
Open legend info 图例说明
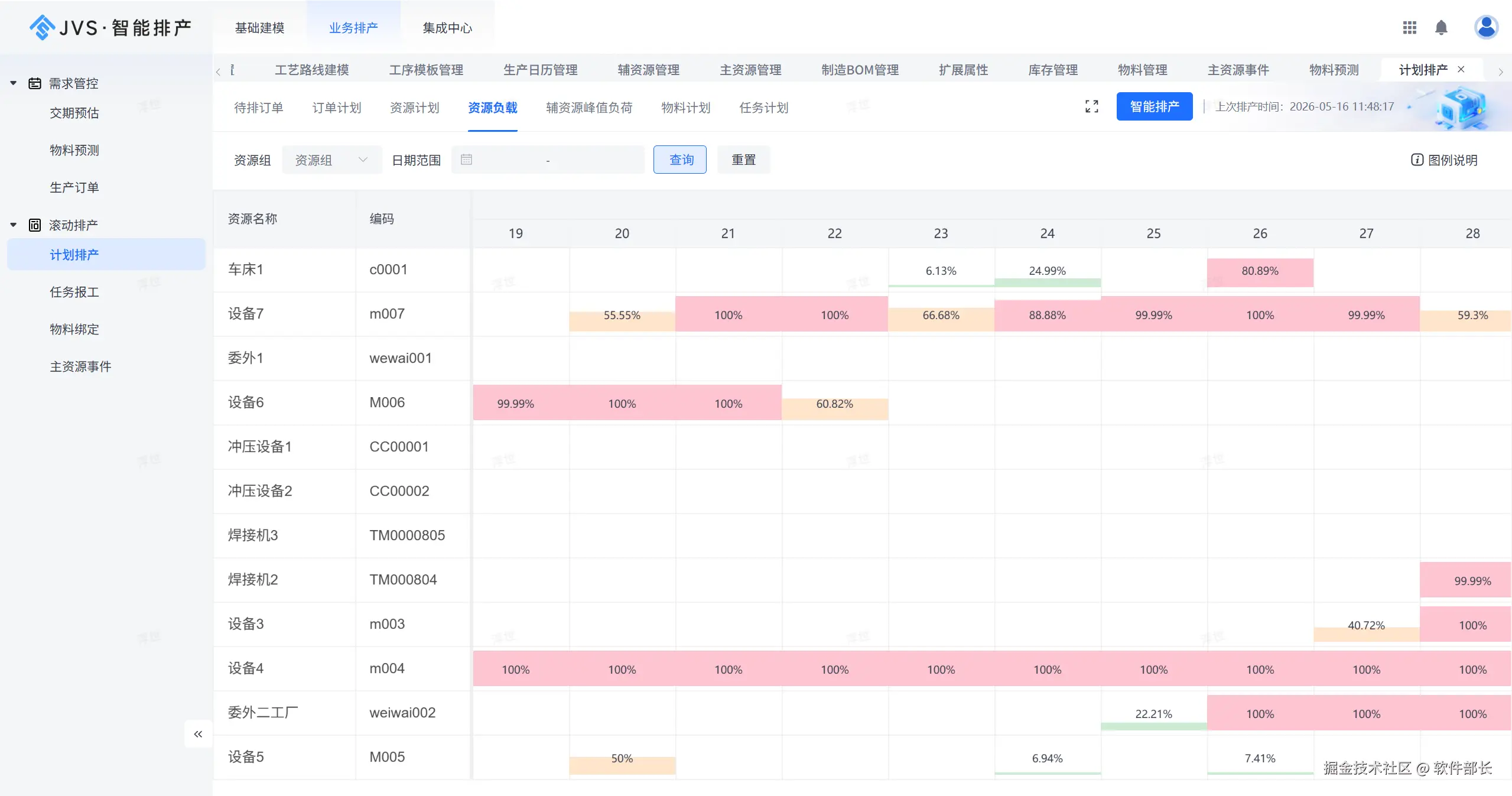(x=1444, y=160)
